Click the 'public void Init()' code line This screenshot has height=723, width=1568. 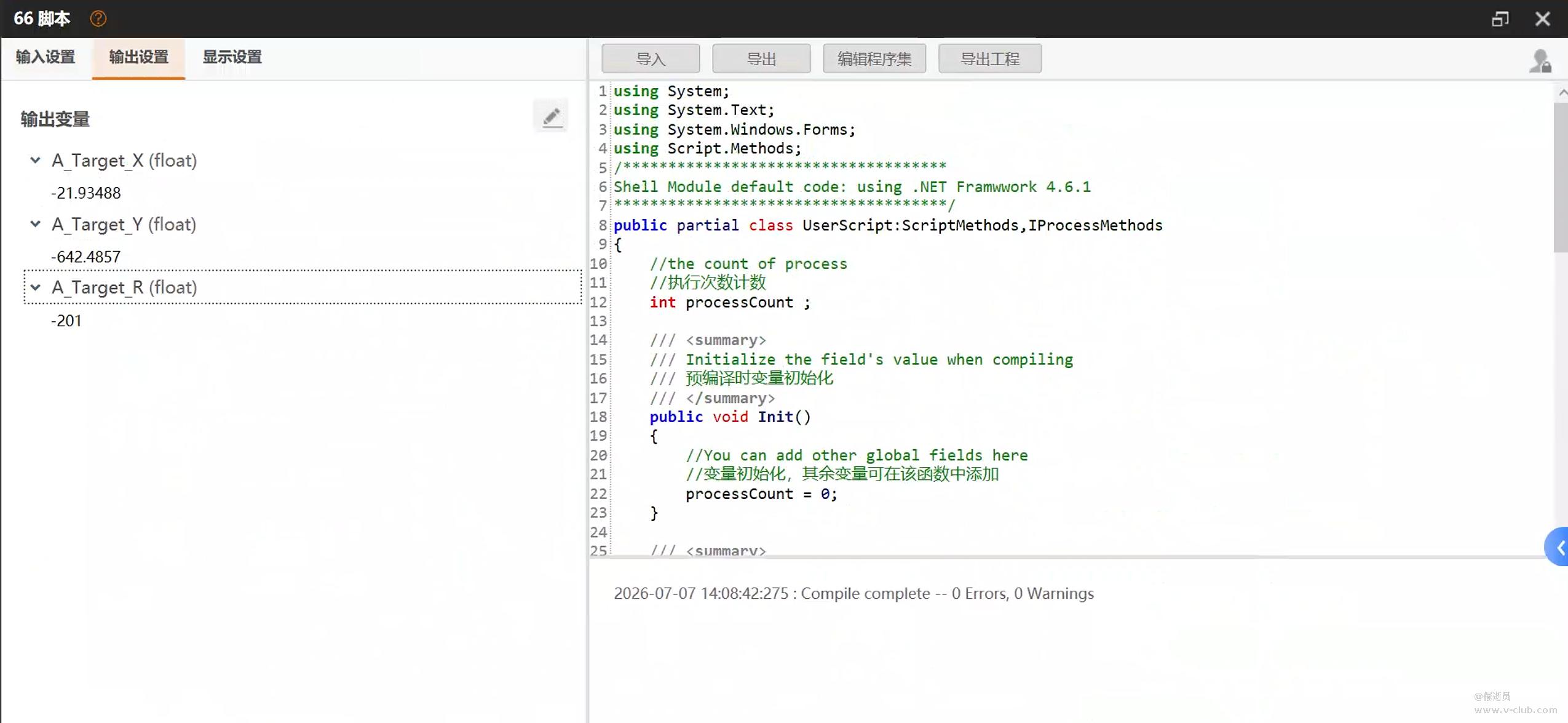731,417
